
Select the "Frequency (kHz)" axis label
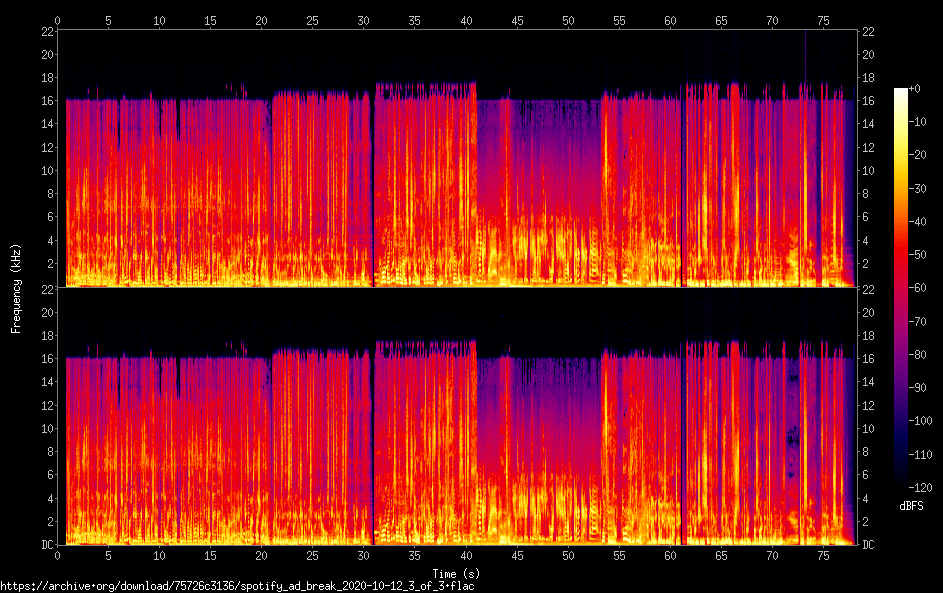point(16,289)
